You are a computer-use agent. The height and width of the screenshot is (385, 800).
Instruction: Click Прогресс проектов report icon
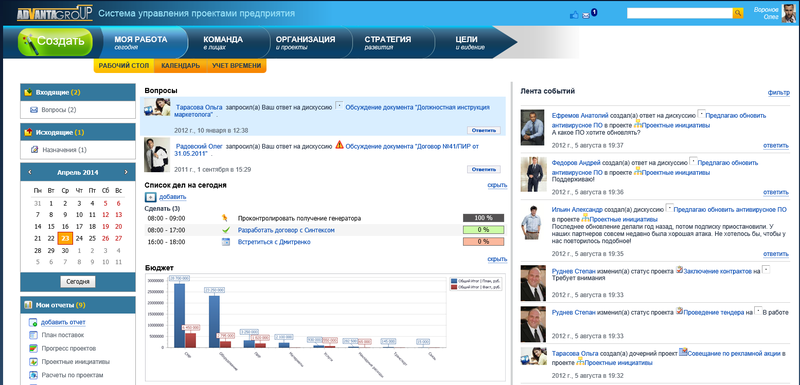[33, 348]
